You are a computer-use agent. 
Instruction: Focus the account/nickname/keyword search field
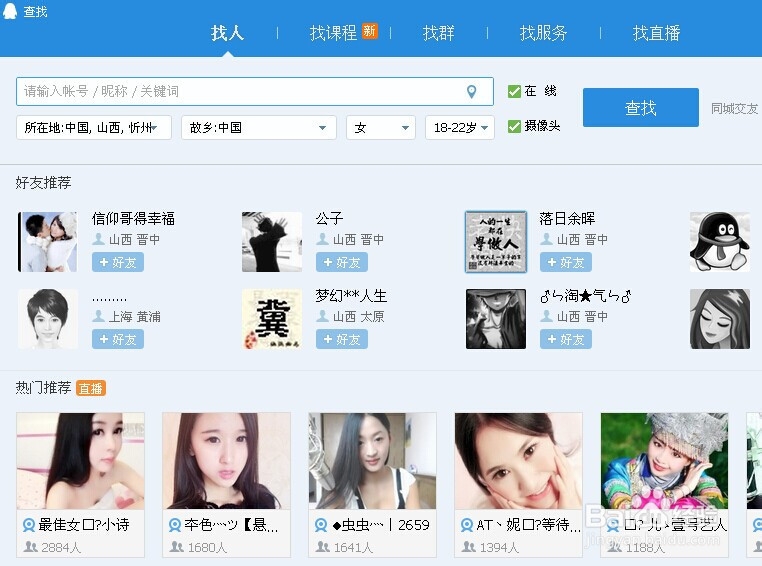point(255,91)
